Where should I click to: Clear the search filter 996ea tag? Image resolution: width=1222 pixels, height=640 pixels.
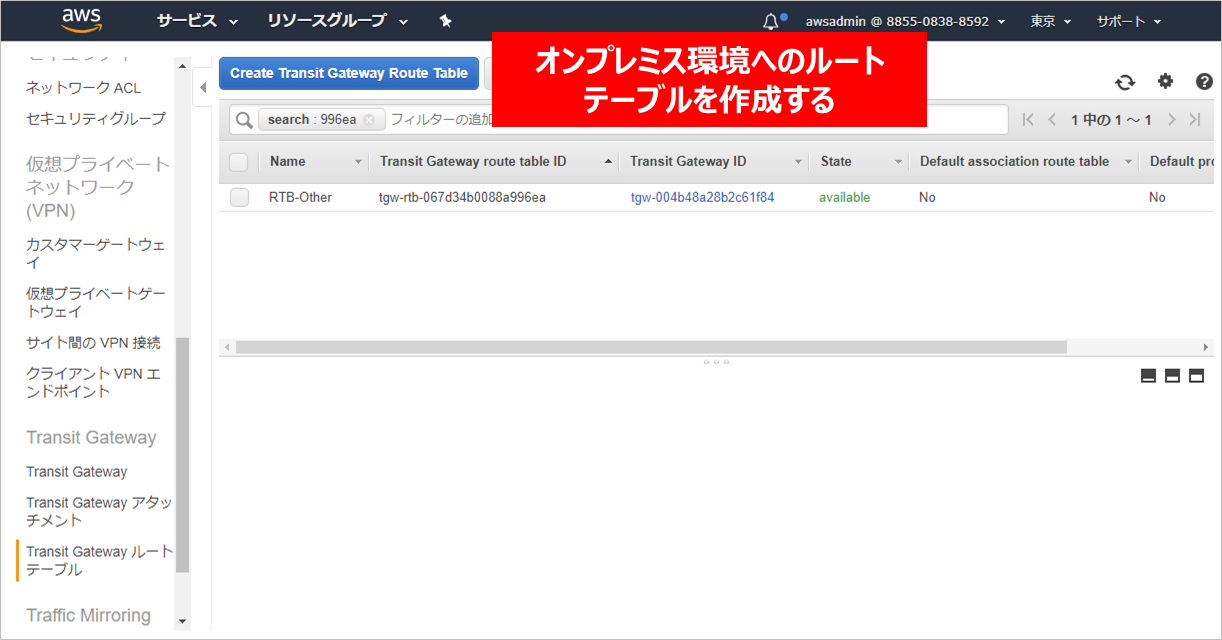tap(369, 120)
